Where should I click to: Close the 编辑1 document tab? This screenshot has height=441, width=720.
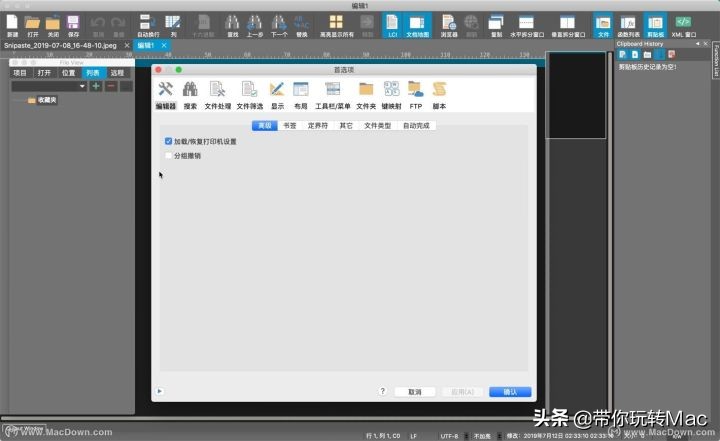(164, 45)
